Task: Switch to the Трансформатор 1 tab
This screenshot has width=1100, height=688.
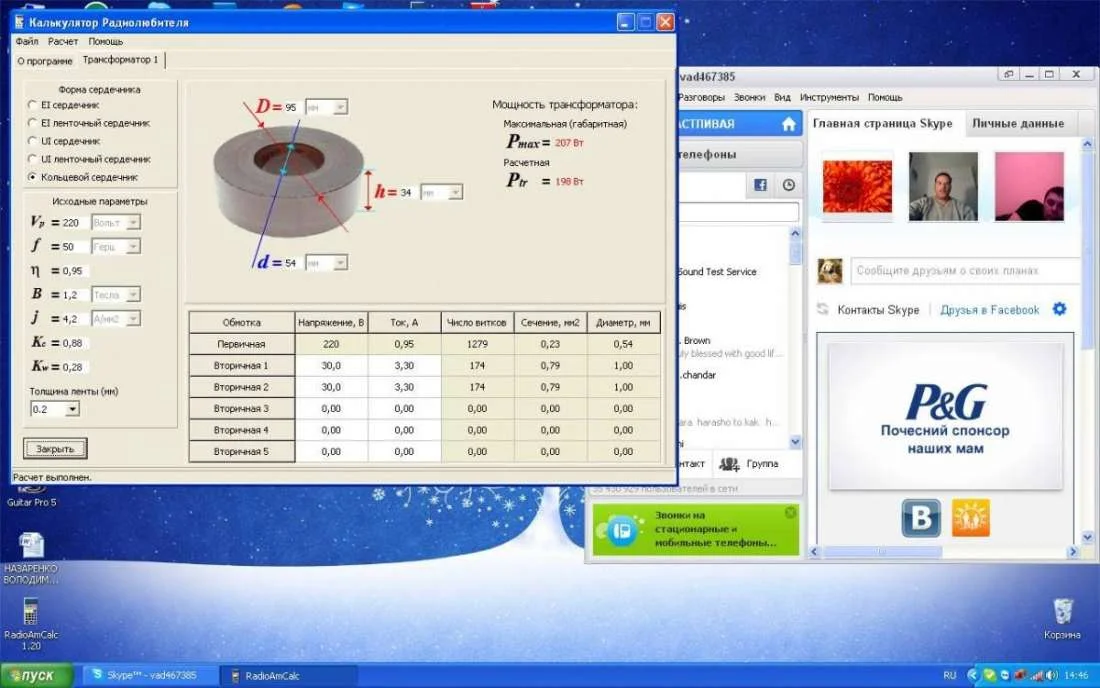Action: (x=121, y=60)
